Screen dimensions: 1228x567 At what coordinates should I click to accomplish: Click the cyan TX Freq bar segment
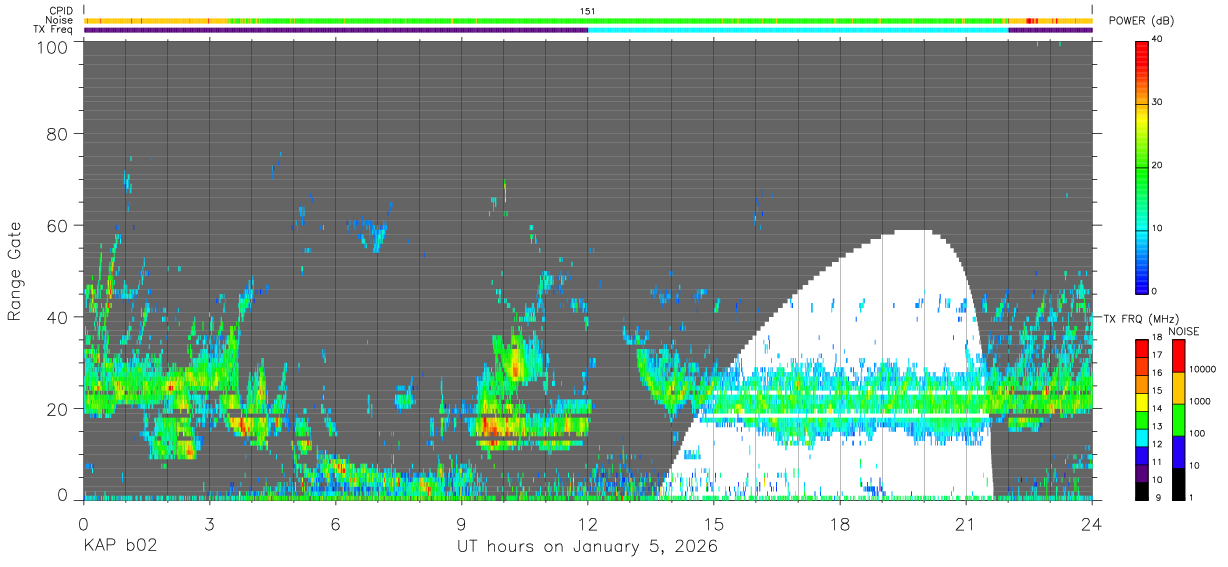tap(798, 30)
